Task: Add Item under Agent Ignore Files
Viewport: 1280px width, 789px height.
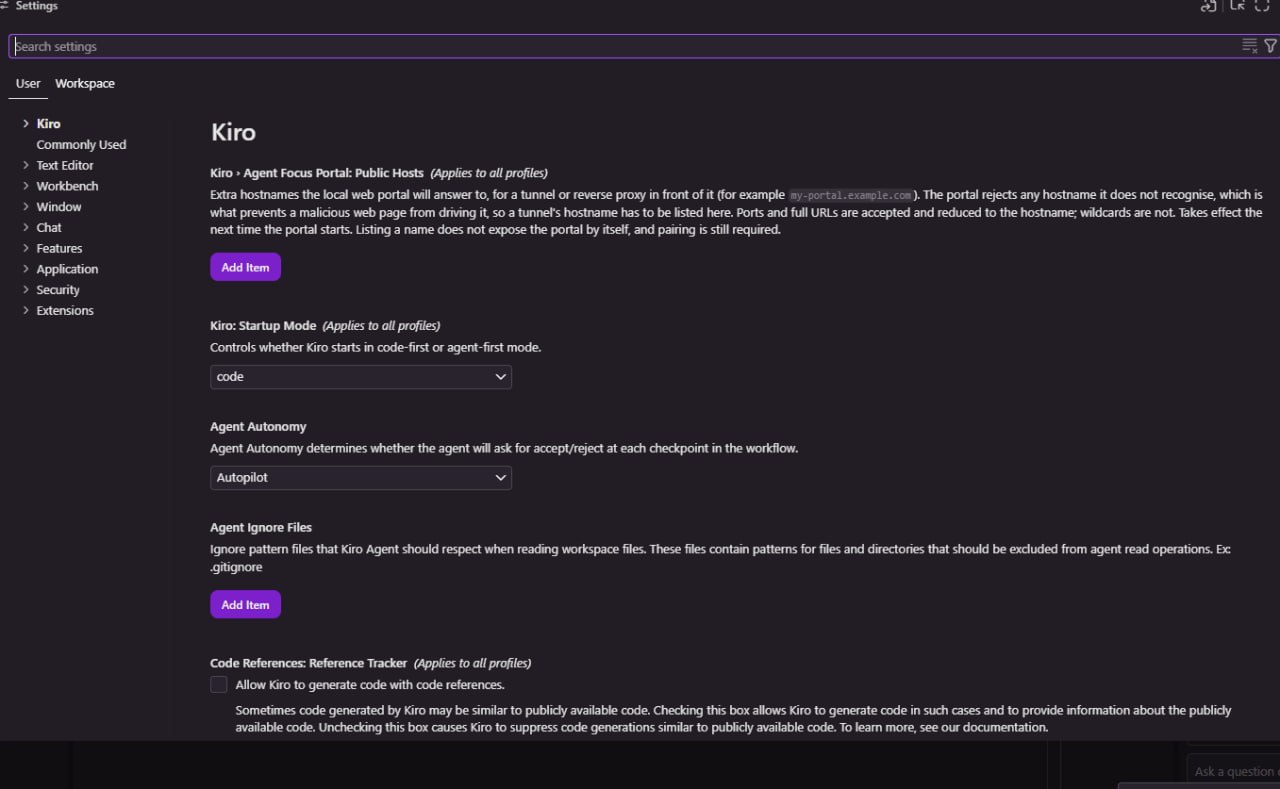Action: tap(245, 605)
